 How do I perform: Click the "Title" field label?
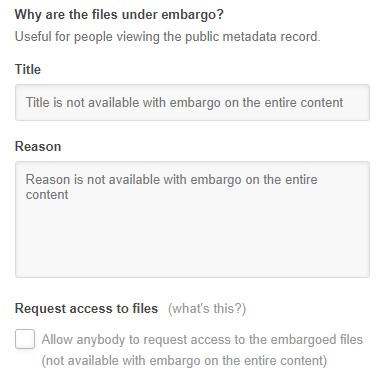[28, 69]
